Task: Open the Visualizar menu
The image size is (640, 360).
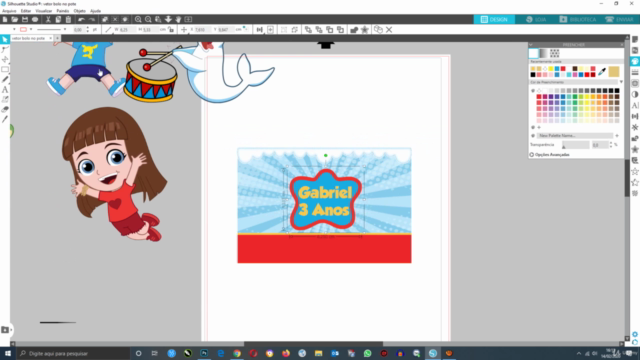Action: [44, 11]
